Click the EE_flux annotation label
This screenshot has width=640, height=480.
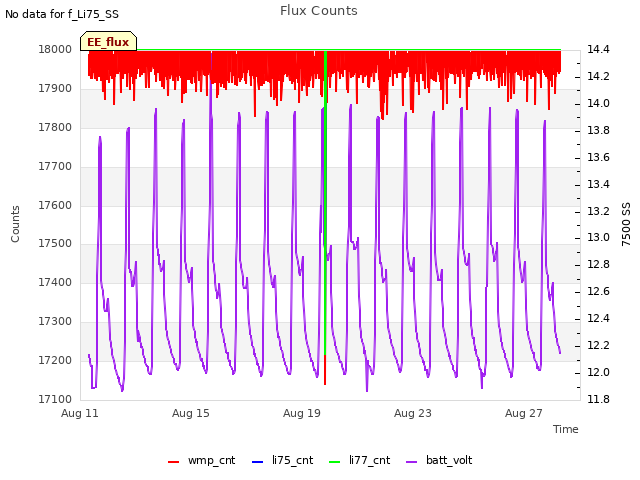(x=108, y=42)
